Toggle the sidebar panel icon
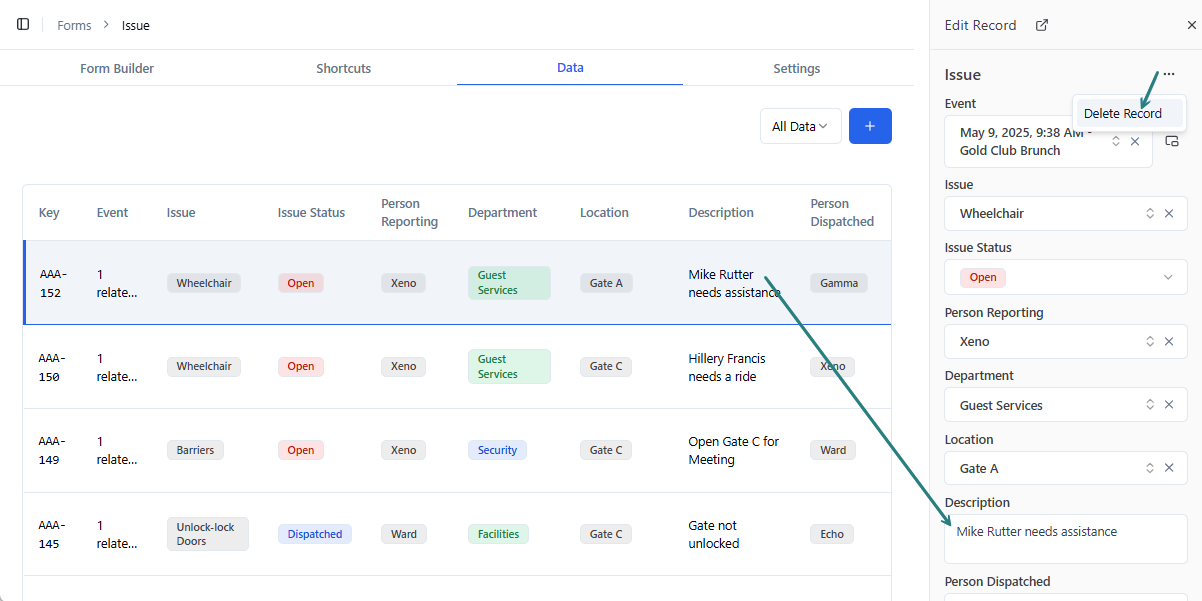1202x601 pixels. [x=23, y=24]
